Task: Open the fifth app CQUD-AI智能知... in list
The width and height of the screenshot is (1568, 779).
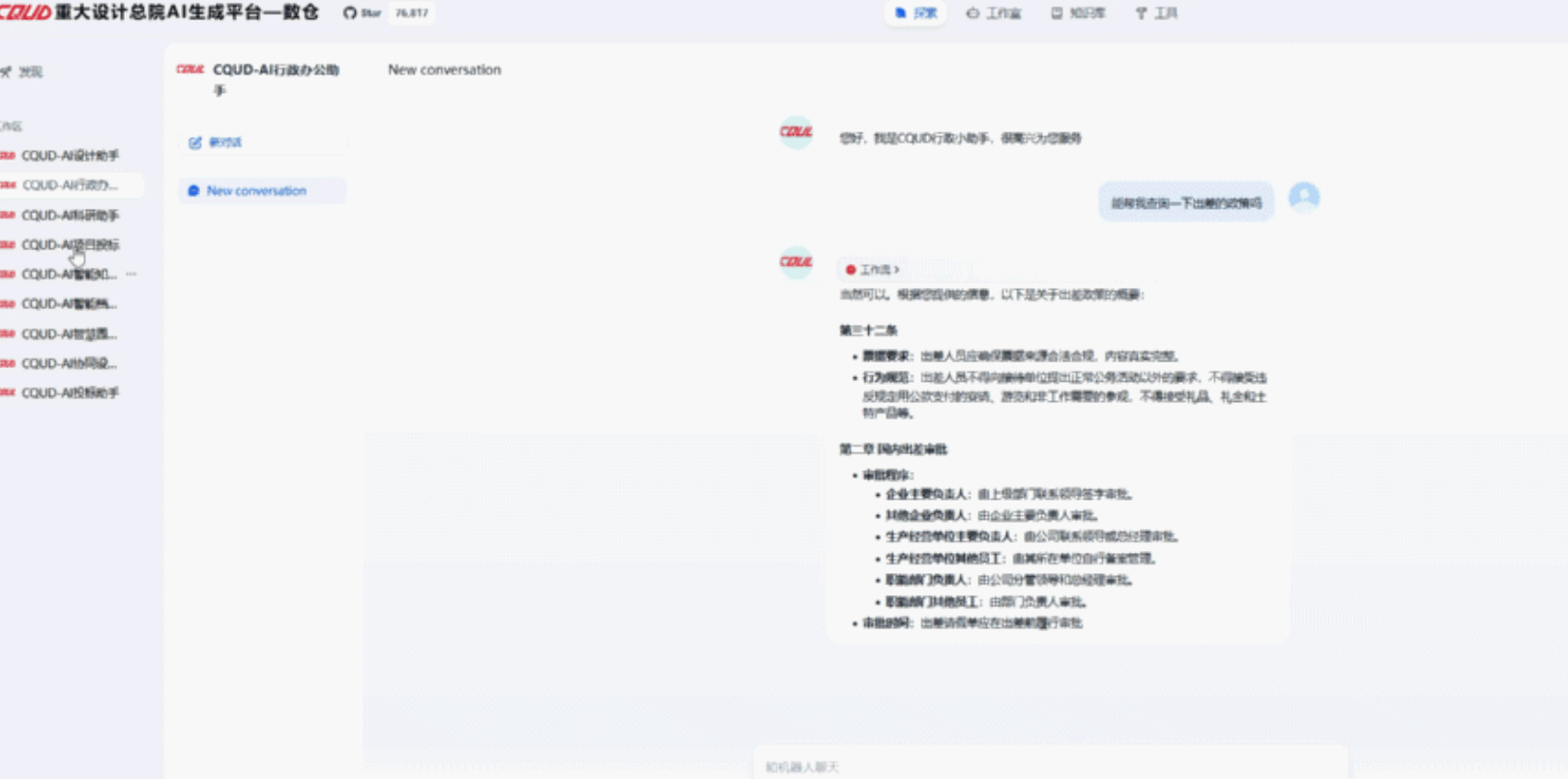Action: pos(68,274)
